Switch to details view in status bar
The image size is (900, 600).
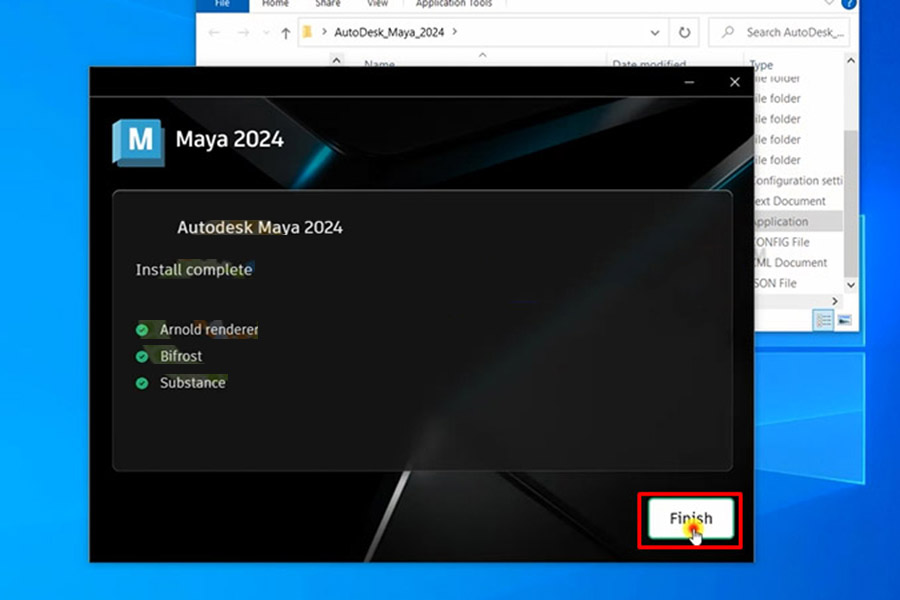point(824,319)
